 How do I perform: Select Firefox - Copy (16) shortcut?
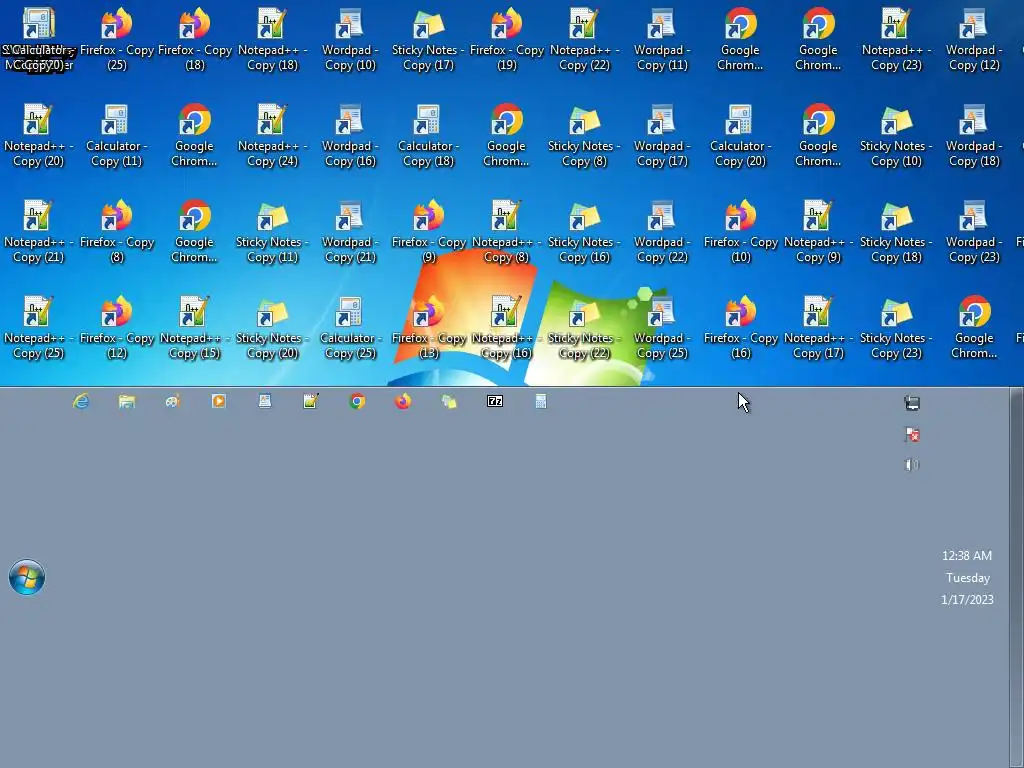tap(741, 327)
